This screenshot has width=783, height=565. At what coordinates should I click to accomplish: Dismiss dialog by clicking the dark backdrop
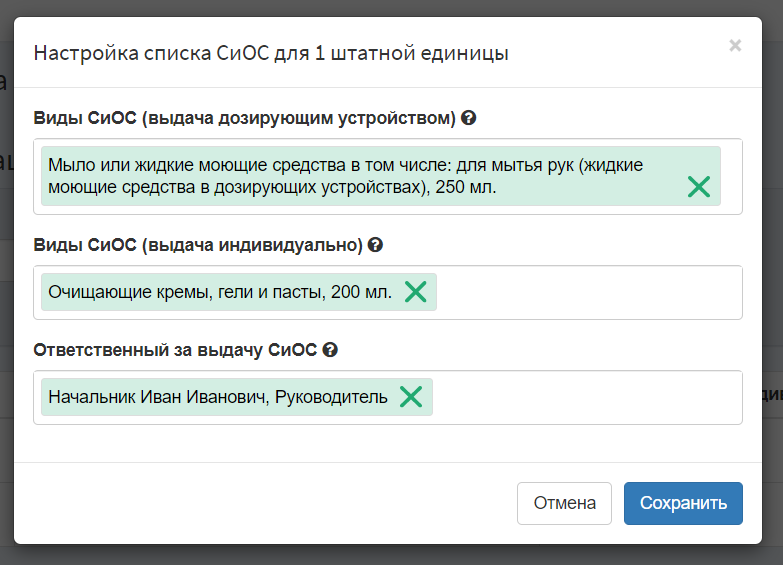pyautogui.click(x=392, y=556)
